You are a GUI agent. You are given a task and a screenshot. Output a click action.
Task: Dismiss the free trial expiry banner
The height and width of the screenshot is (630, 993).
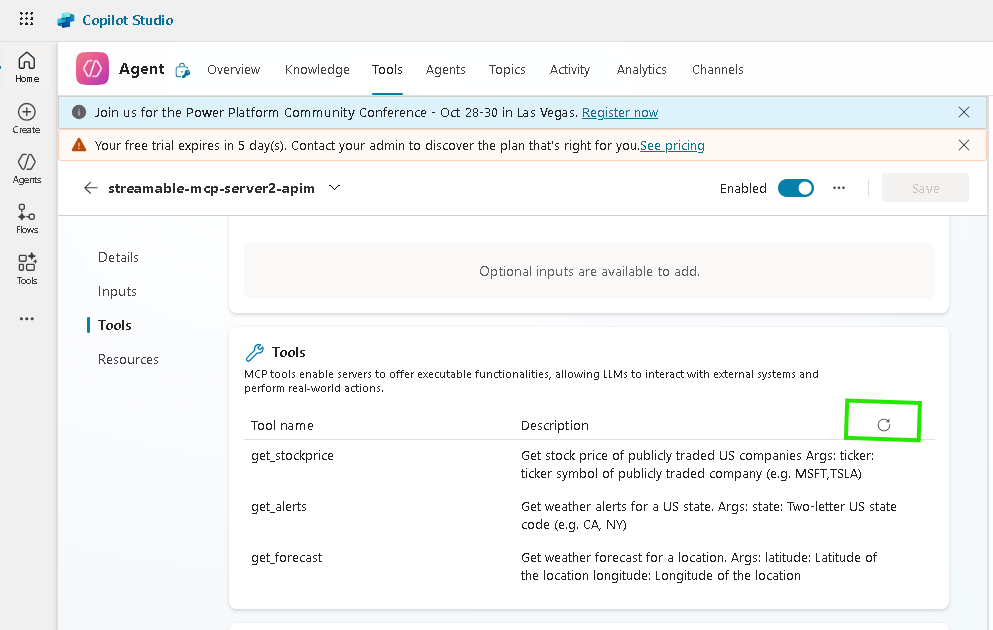tap(964, 145)
